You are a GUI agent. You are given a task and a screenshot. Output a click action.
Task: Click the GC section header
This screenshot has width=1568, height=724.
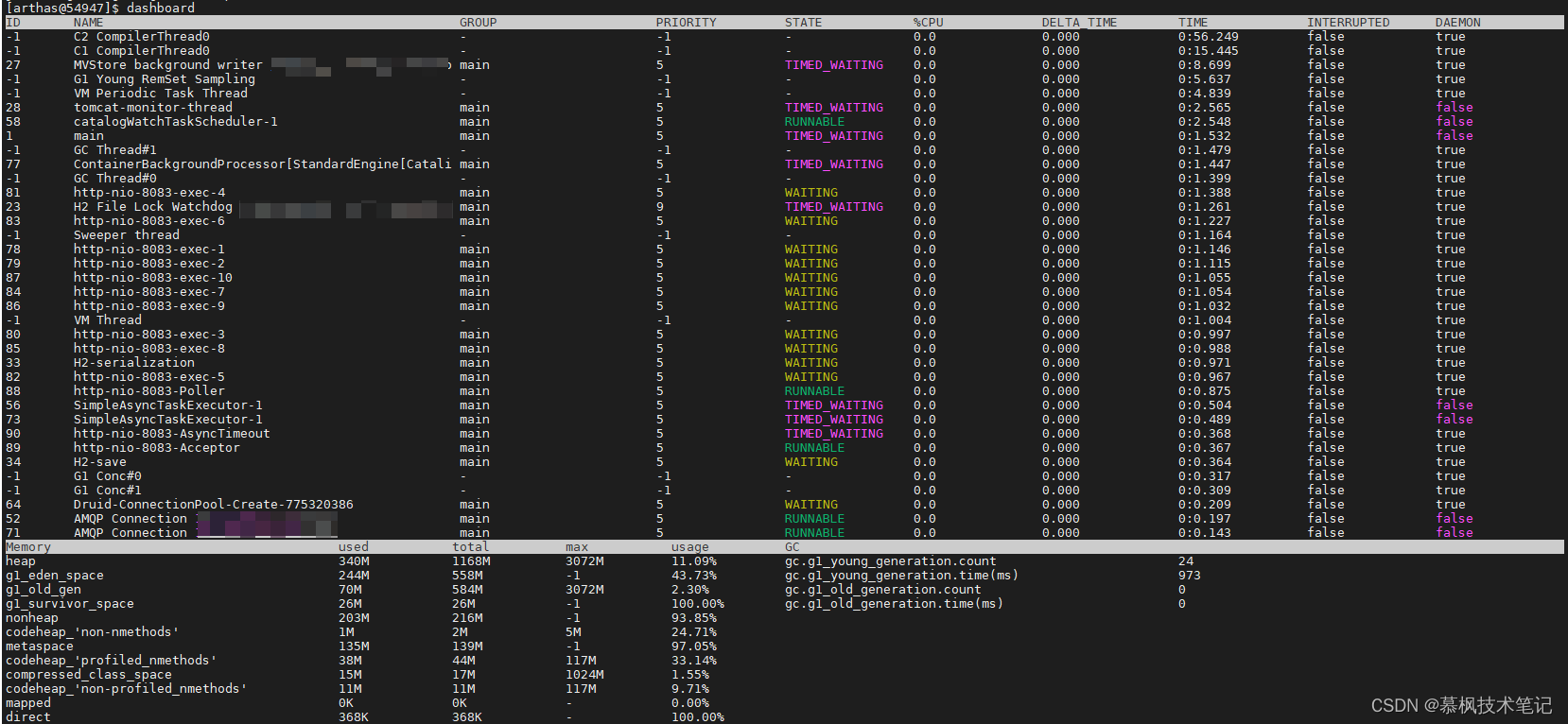point(793,547)
